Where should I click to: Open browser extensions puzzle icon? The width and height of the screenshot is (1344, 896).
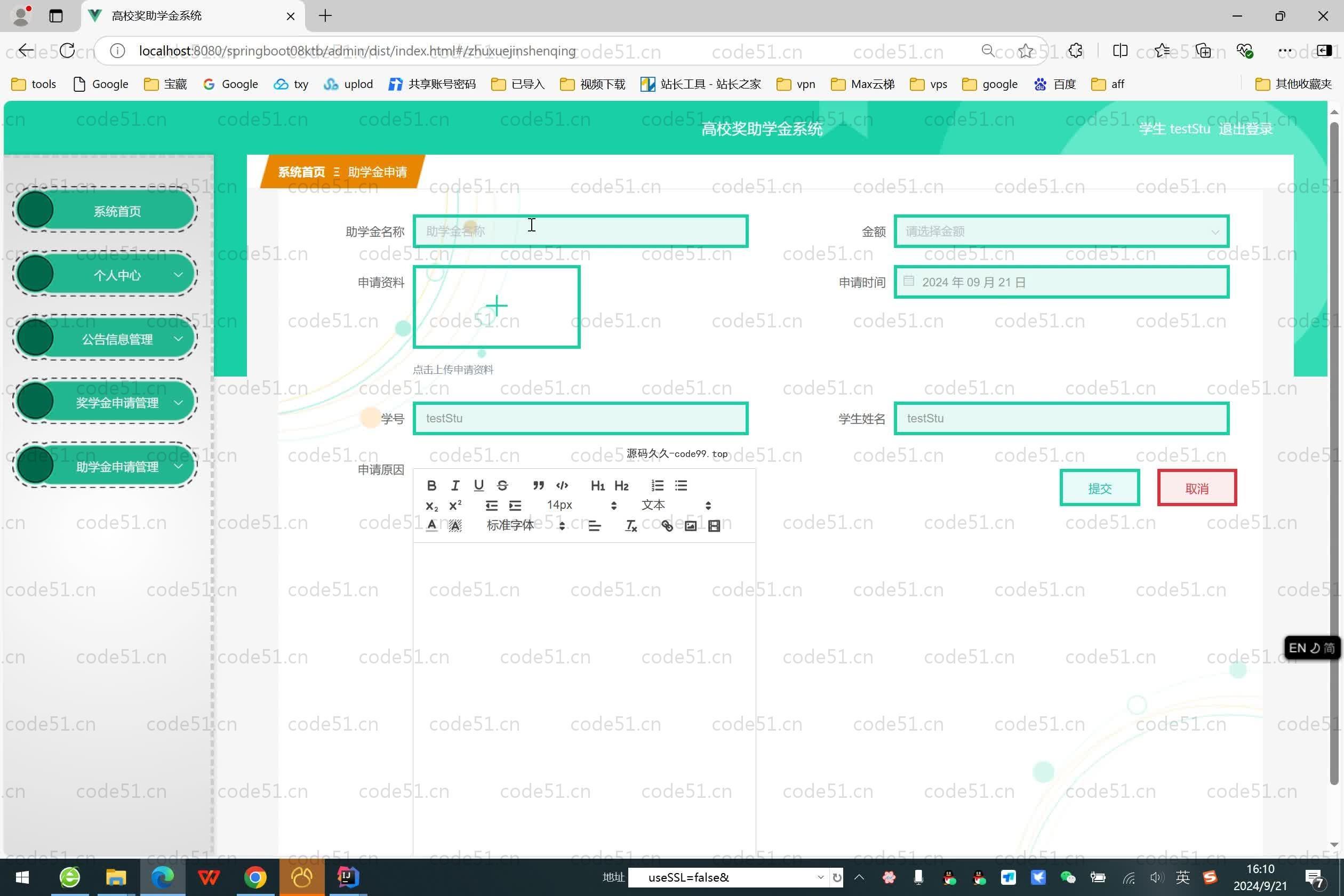point(1075,51)
